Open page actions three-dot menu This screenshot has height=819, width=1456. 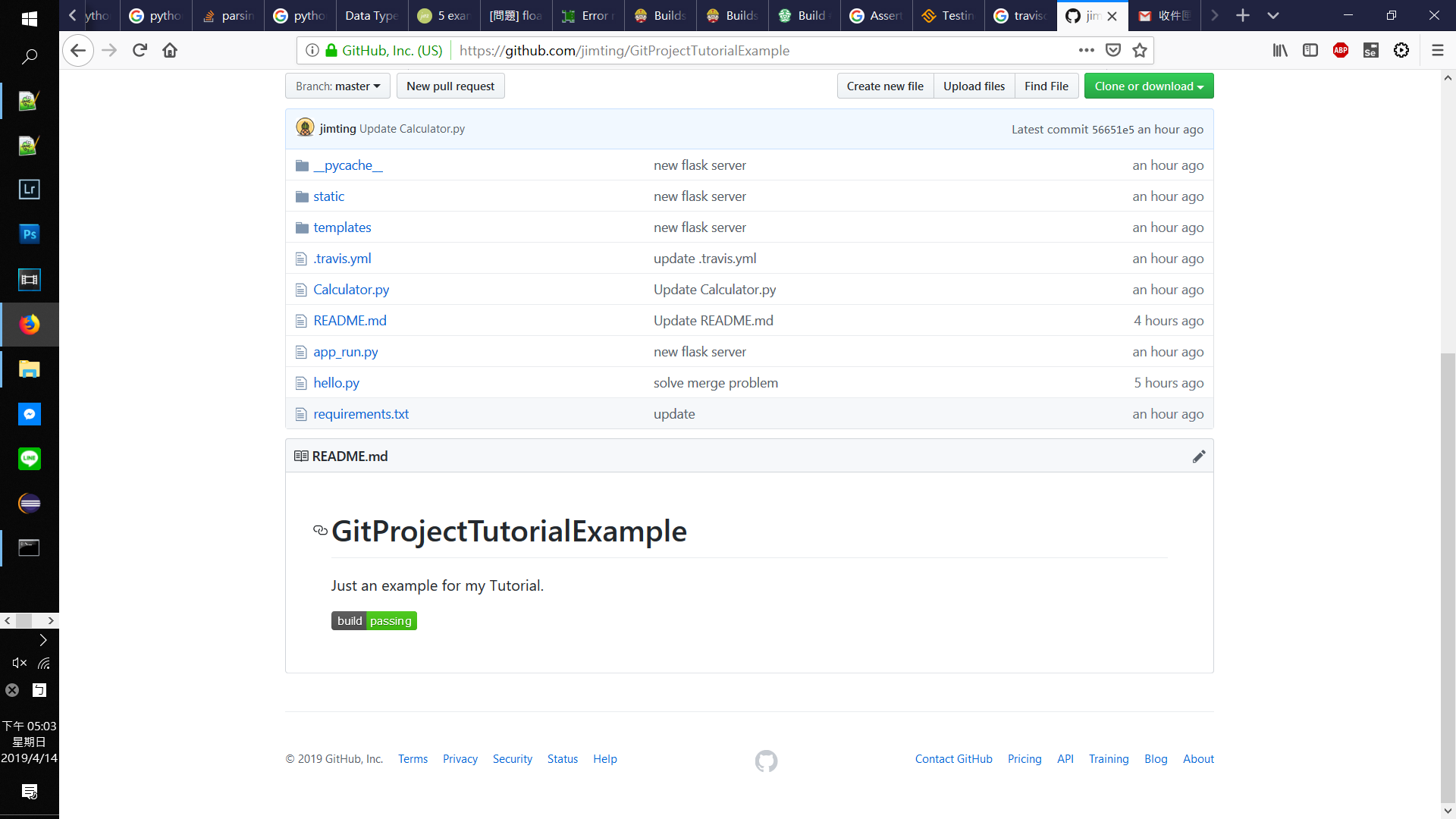click(x=1086, y=50)
